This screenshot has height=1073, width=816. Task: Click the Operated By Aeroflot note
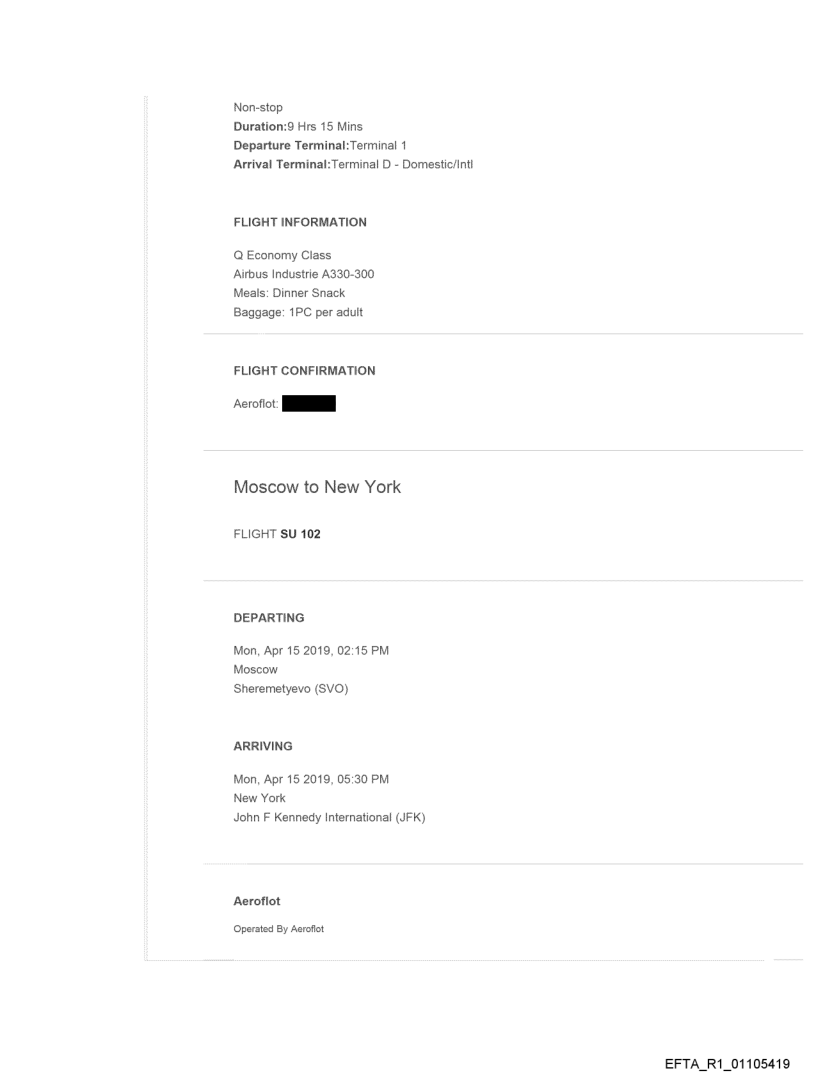click(x=279, y=929)
